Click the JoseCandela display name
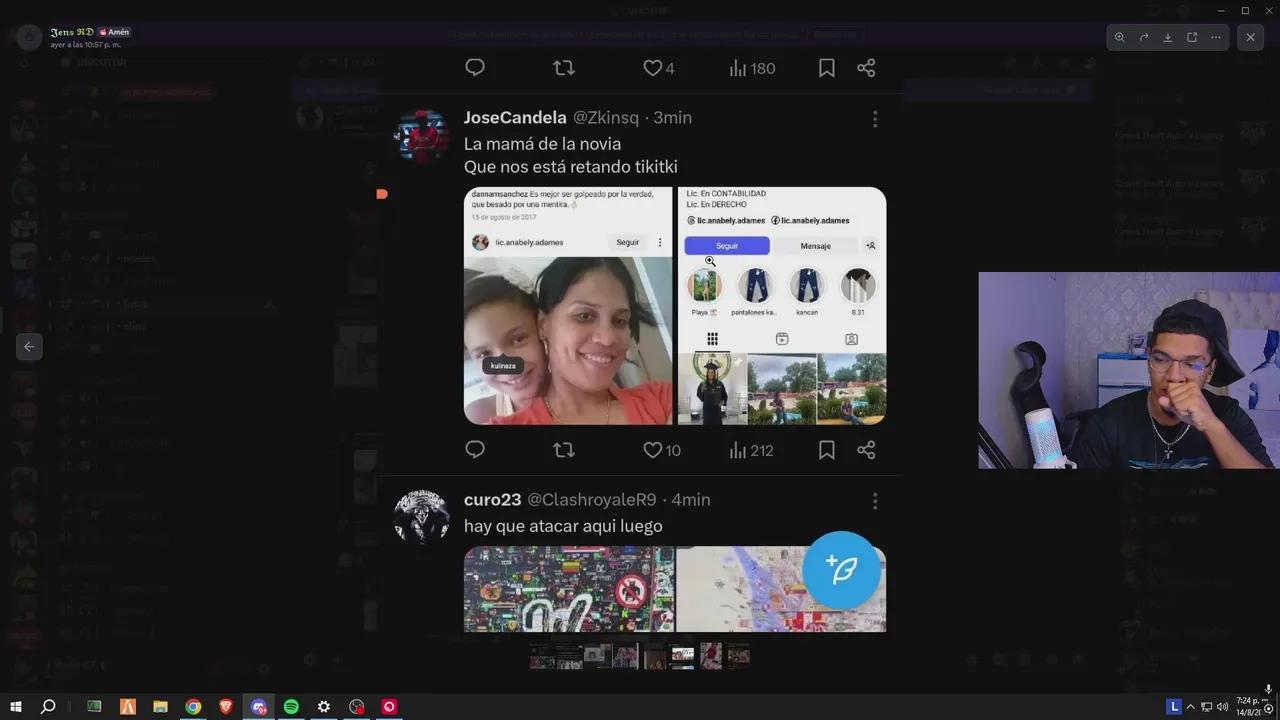 point(515,118)
